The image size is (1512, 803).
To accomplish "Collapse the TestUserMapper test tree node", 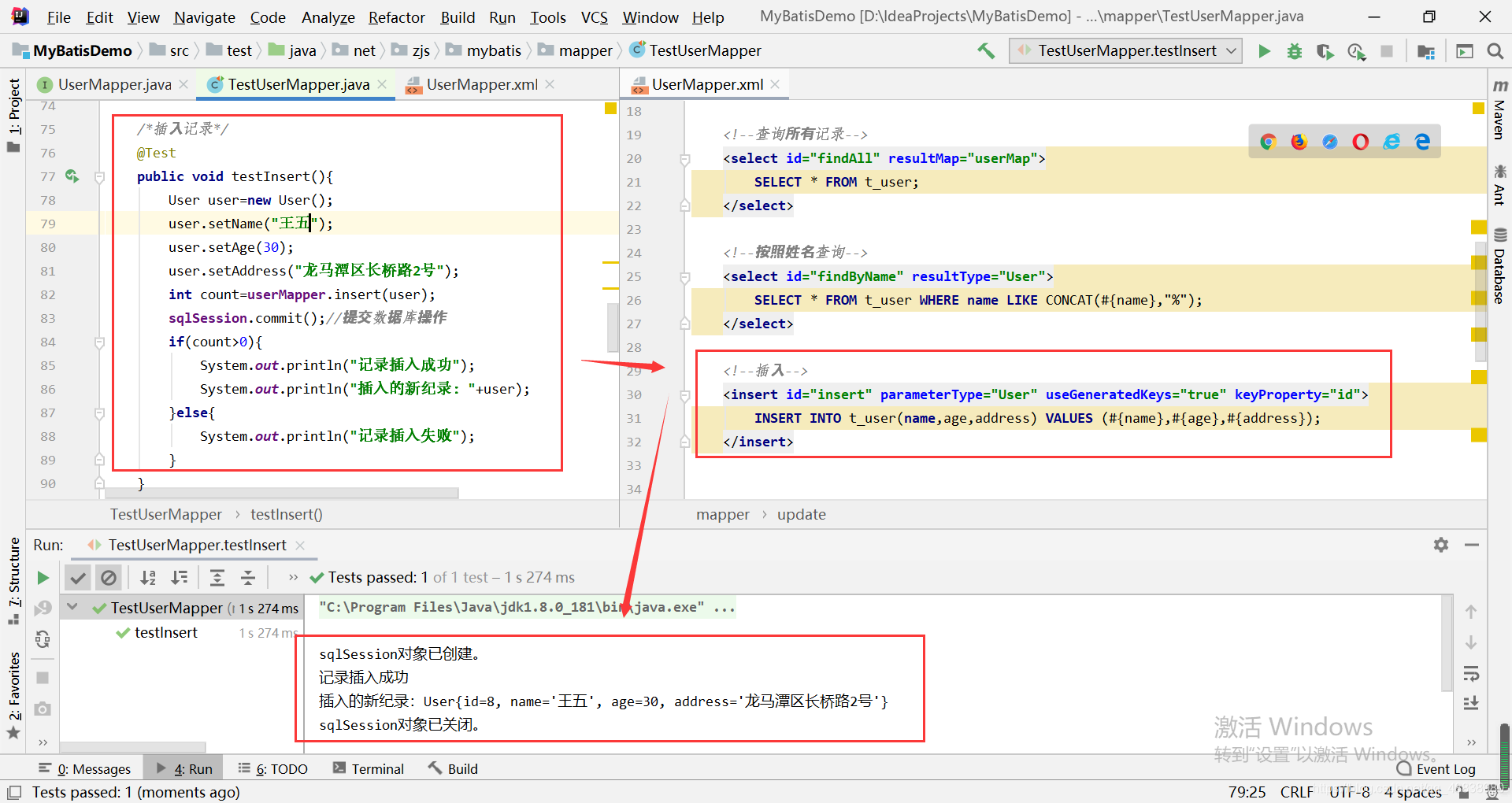I will click(x=72, y=607).
